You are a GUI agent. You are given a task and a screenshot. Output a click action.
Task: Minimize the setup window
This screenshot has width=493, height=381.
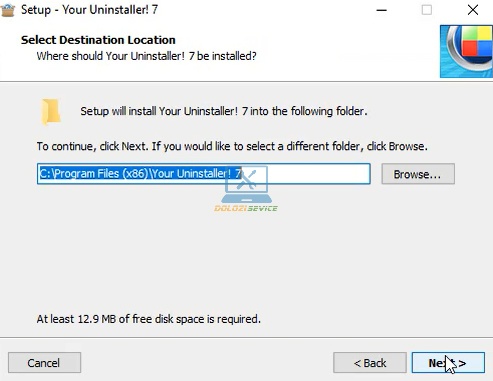tap(381, 10)
